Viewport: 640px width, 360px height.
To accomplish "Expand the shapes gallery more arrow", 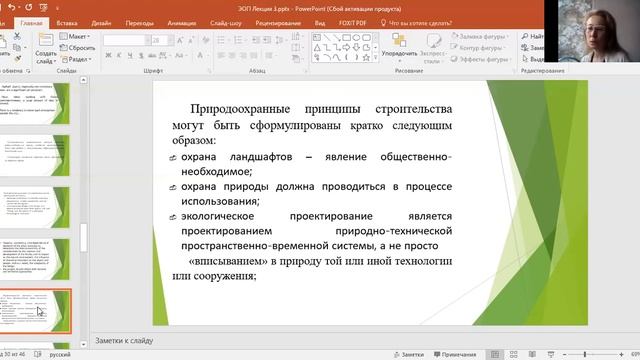I will click(x=376, y=58).
